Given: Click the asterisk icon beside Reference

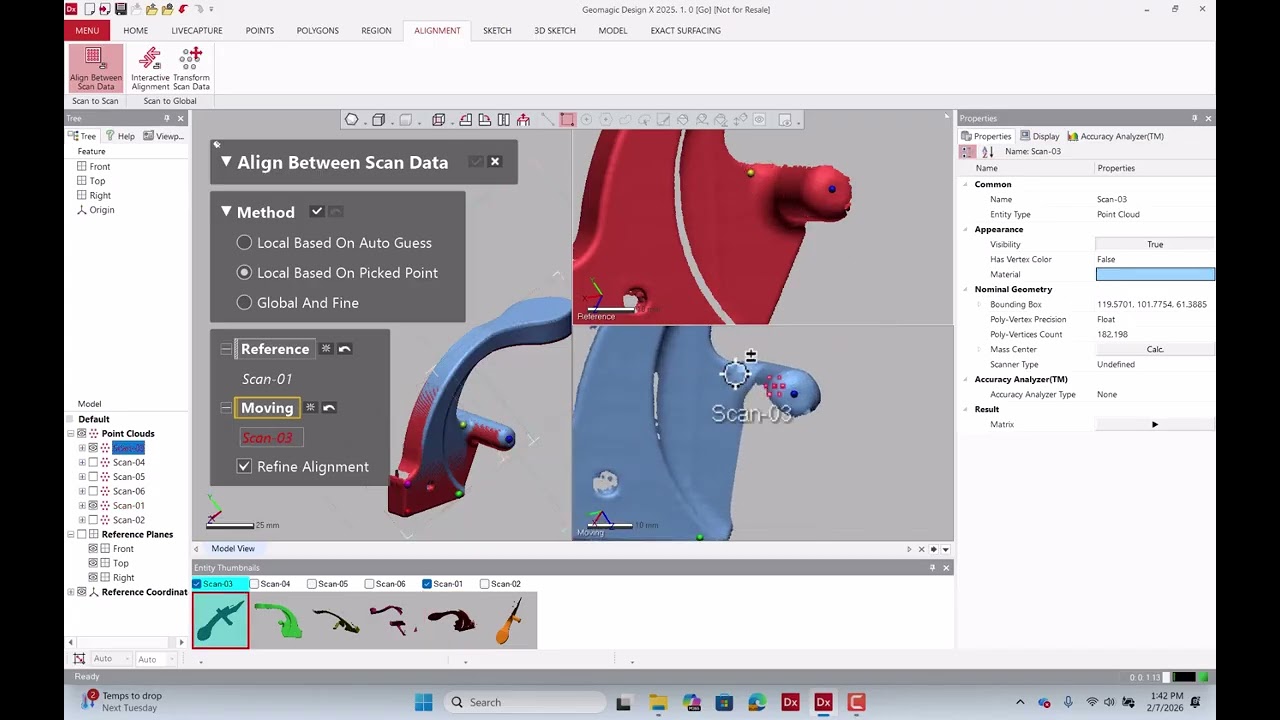Looking at the screenshot, I should (x=326, y=349).
